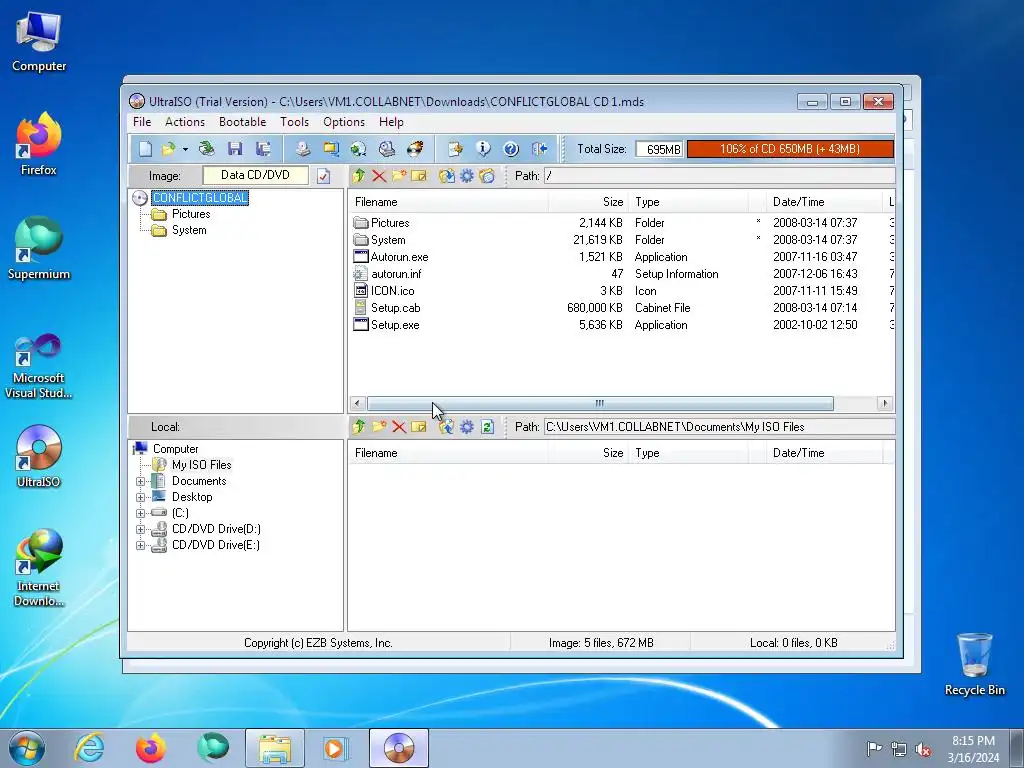The width and height of the screenshot is (1024, 768).
Task: Expand the CD/DVD Drive(D:) node
Action: click(140, 530)
